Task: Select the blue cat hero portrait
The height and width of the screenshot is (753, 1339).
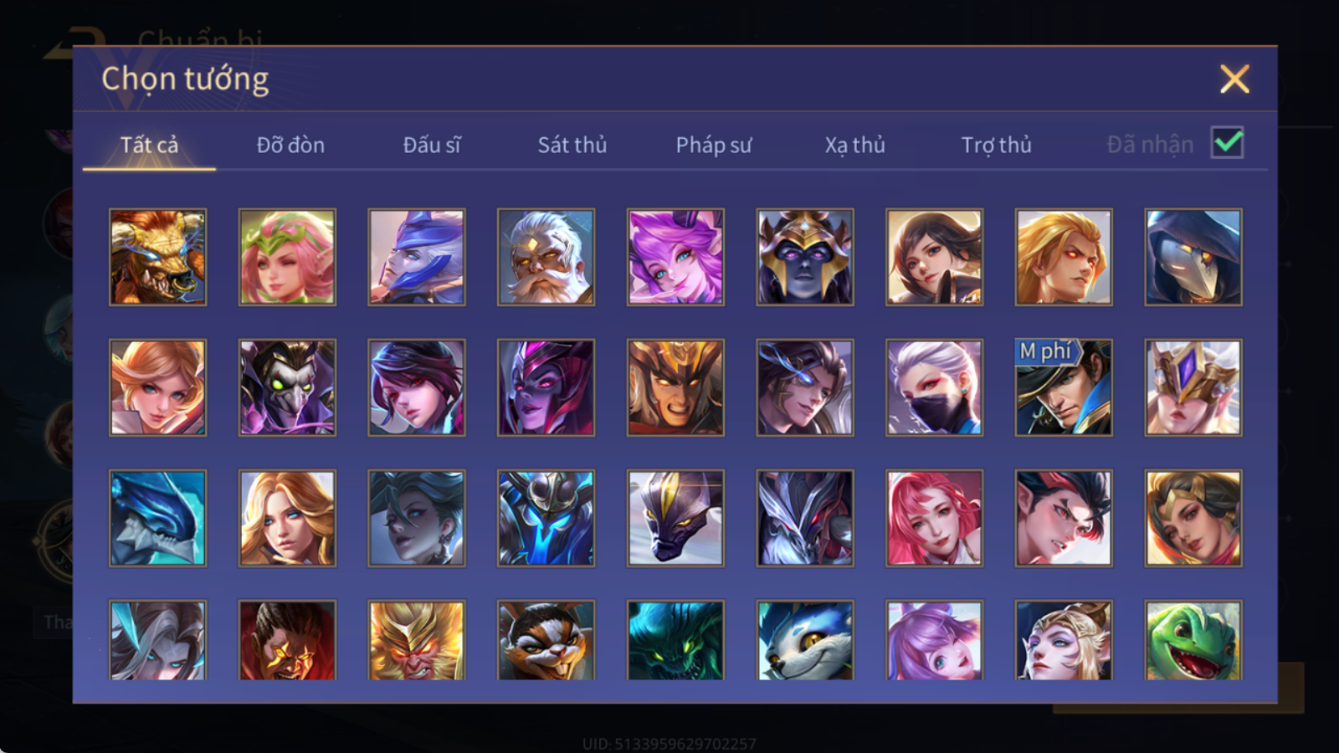Action: click(x=805, y=640)
